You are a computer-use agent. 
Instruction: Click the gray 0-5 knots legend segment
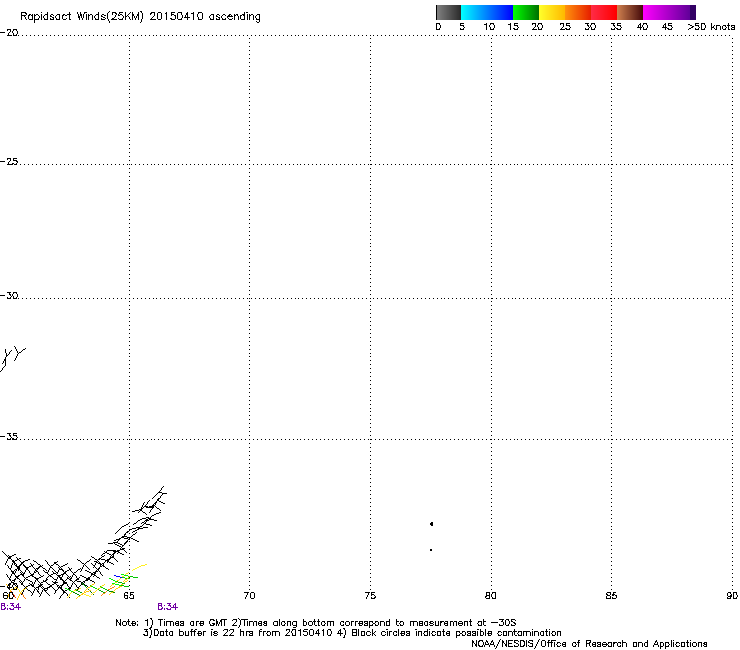(448, 12)
